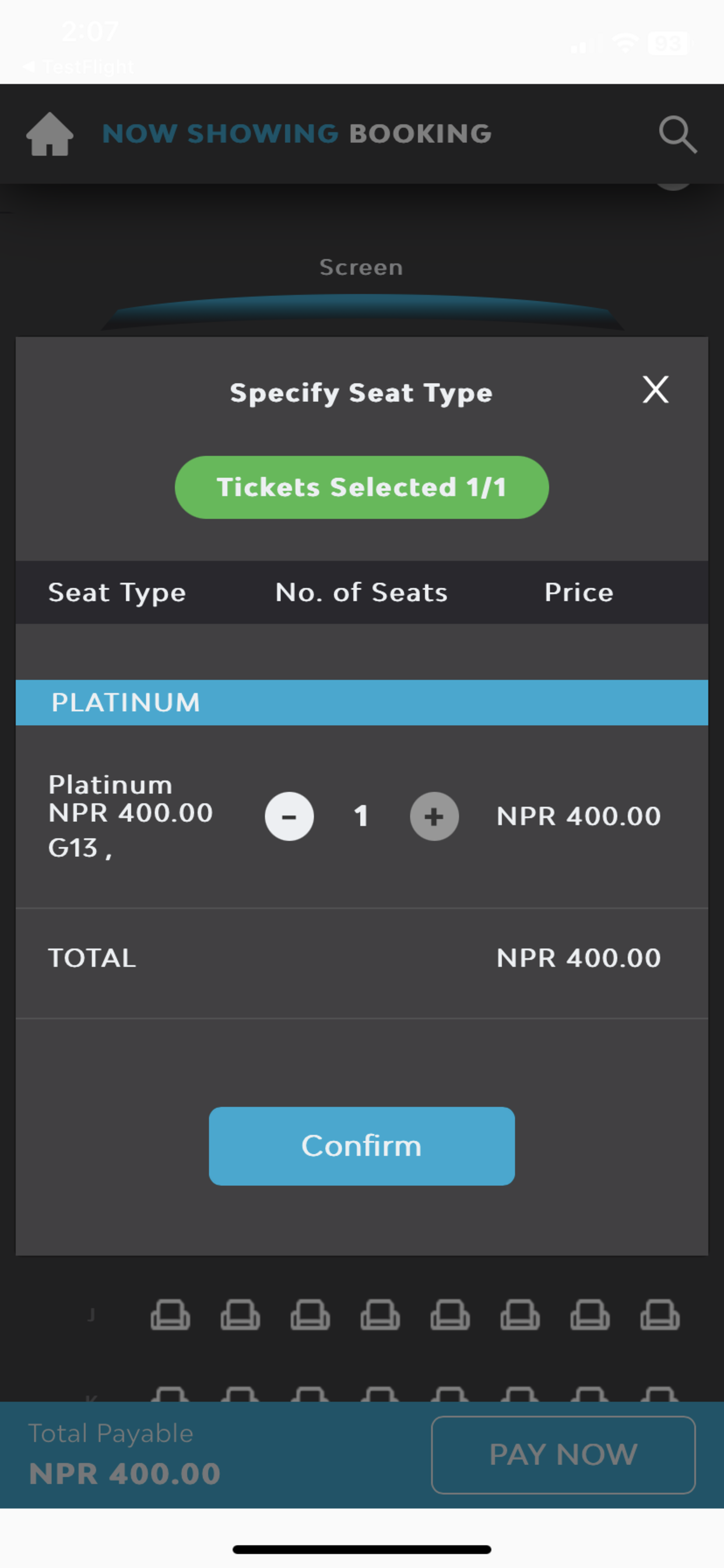Tap the home icon in header

pos(50,134)
